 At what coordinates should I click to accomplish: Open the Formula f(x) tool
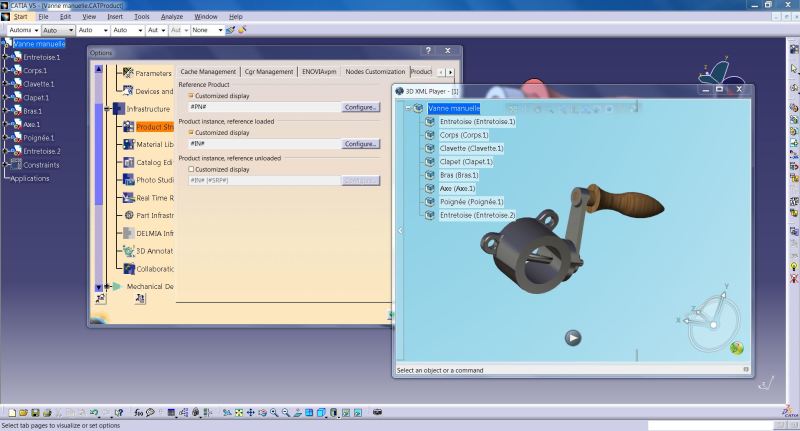click(x=138, y=413)
